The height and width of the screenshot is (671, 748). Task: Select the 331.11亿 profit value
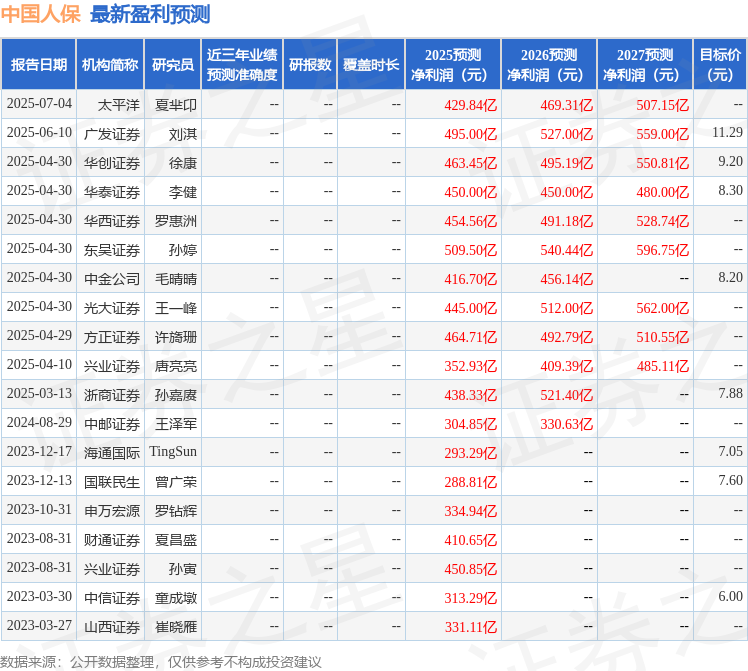470,627
